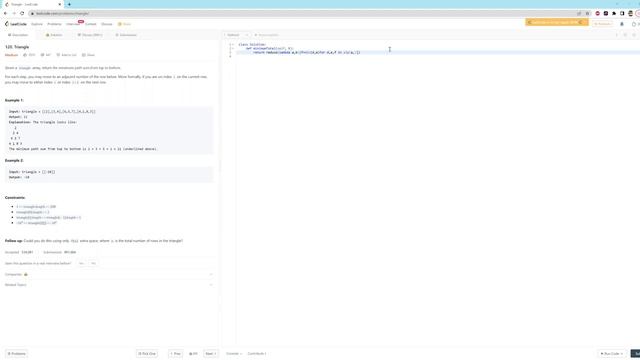Screen dimensions: 640x360
Task: Click inside the code editor on the return line
Action: tap(307, 53)
